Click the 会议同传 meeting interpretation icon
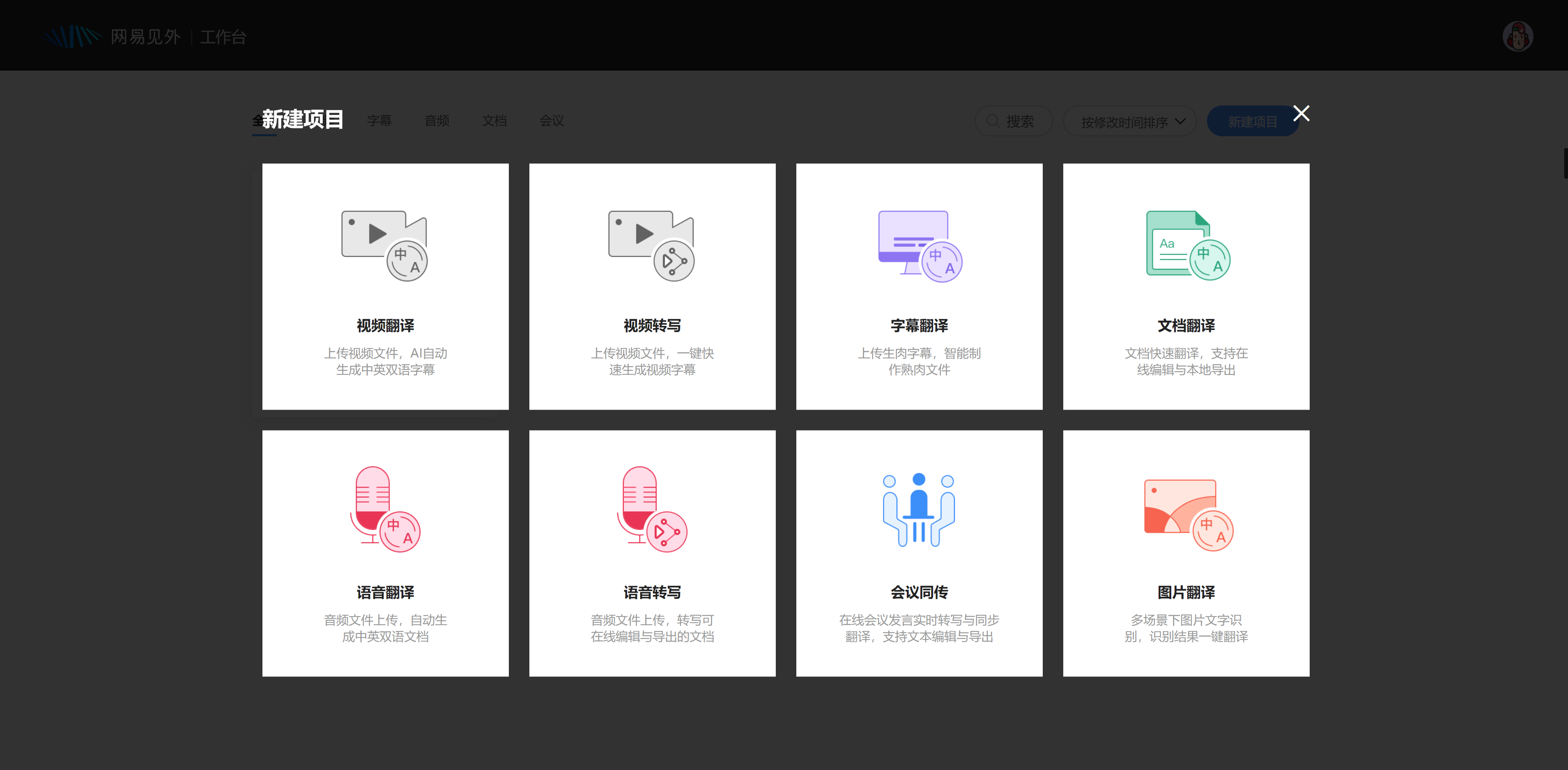 coord(919,509)
